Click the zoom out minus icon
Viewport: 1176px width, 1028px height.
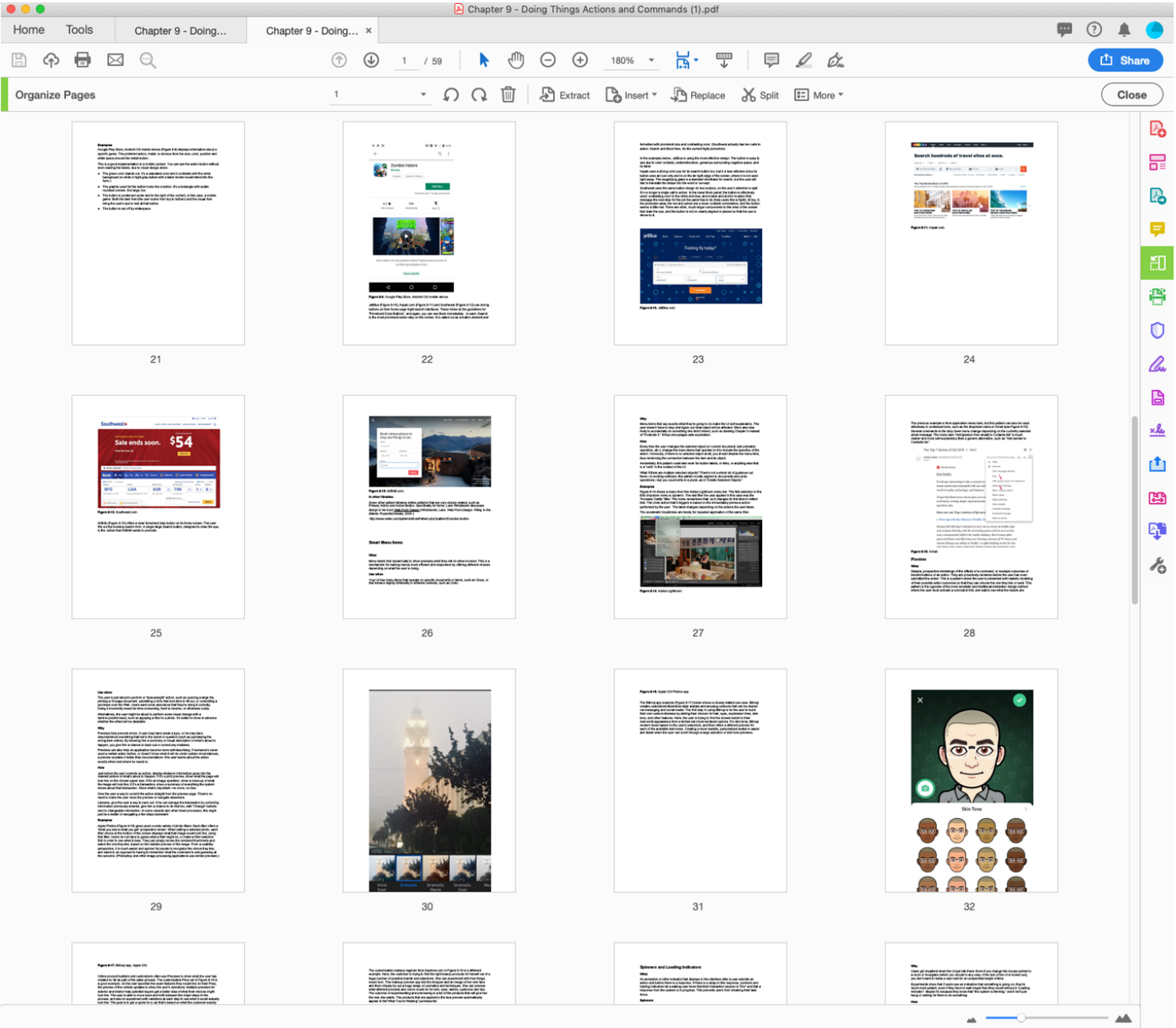point(547,60)
